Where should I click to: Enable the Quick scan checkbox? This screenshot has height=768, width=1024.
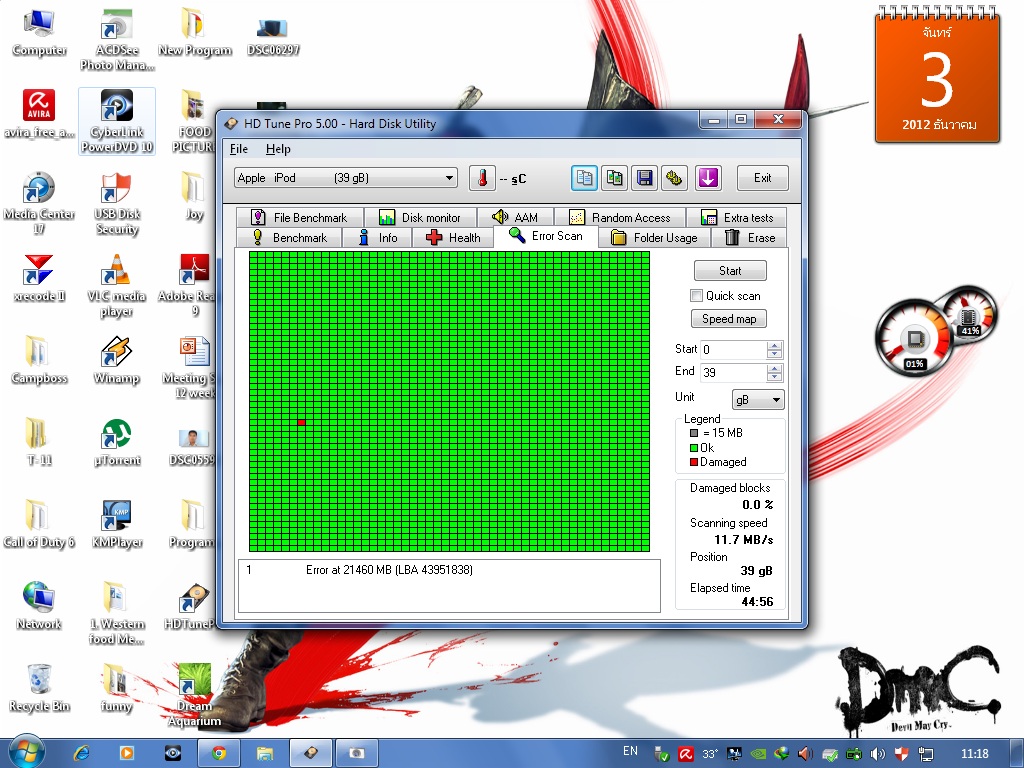coord(697,296)
